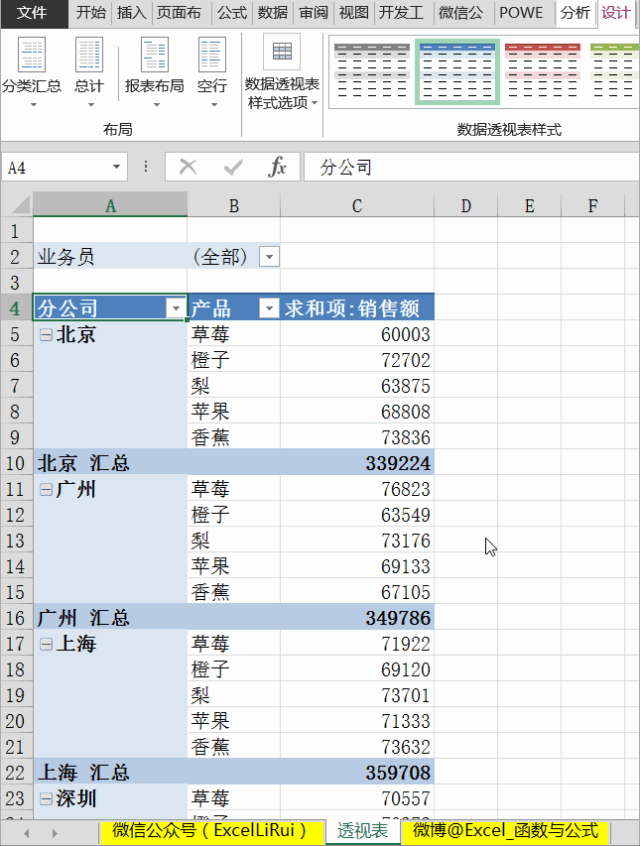Switch to the 页面布局 ribbon tab
The width and height of the screenshot is (640, 846).
[x=180, y=13]
